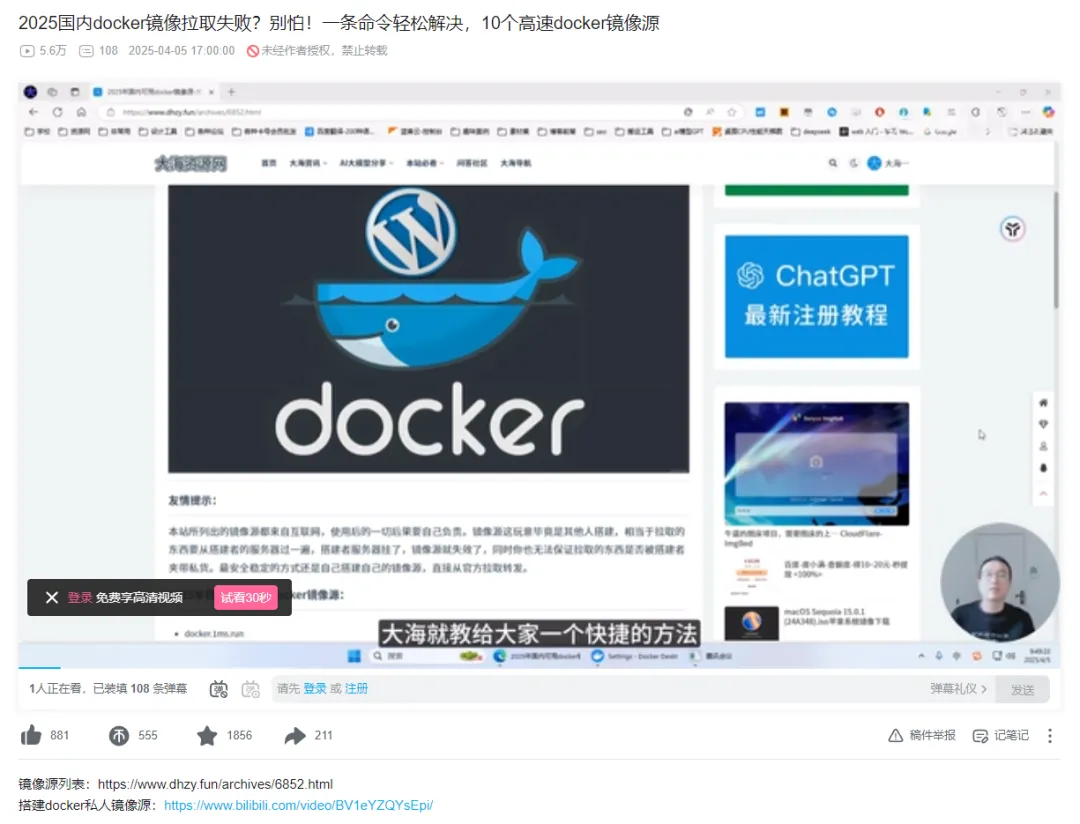Open 弹幕礼仪 etiquette expander
The height and width of the screenshot is (824, 1080).
tap(958, 688)
